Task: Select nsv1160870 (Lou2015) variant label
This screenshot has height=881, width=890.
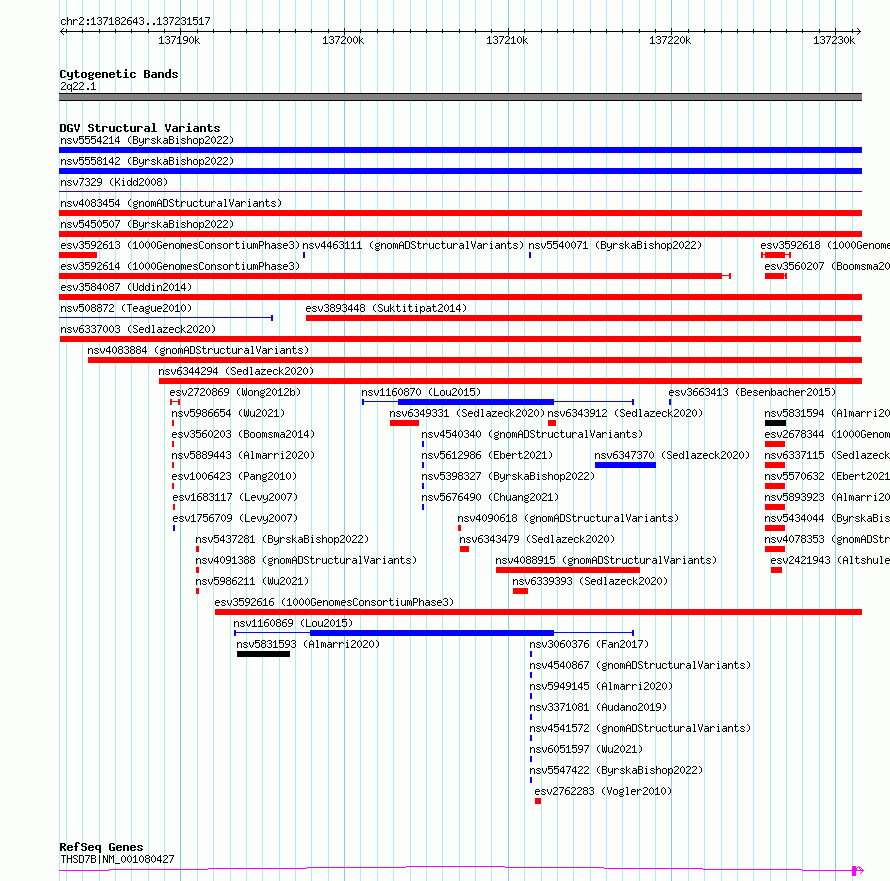Action: (x=421, y=392)
